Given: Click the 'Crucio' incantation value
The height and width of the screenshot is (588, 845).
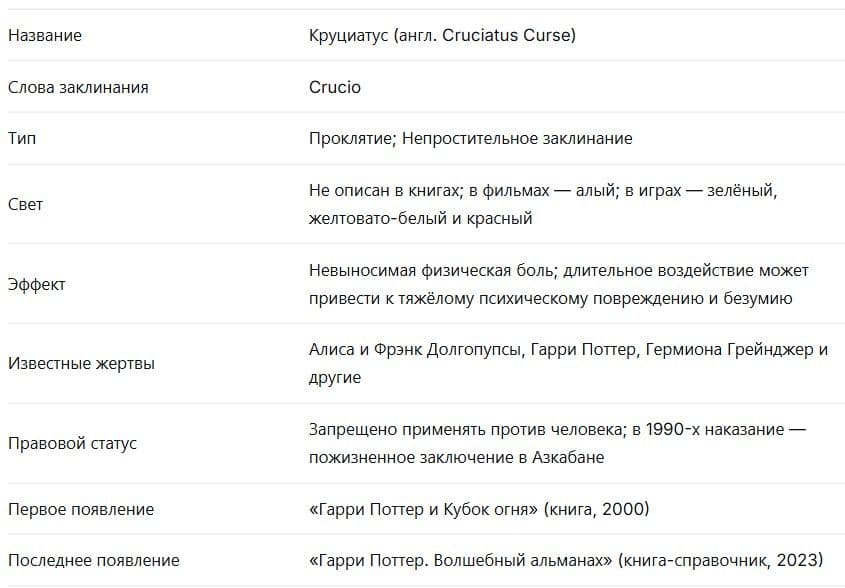Looking at the screenshot, I should (335, 87).
